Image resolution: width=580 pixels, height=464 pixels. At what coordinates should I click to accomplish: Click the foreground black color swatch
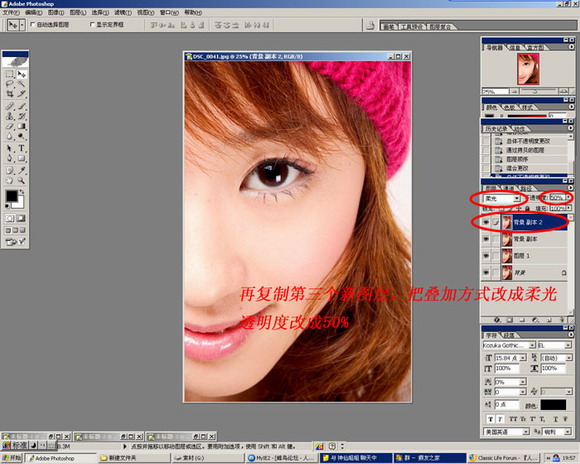point(11,196)
